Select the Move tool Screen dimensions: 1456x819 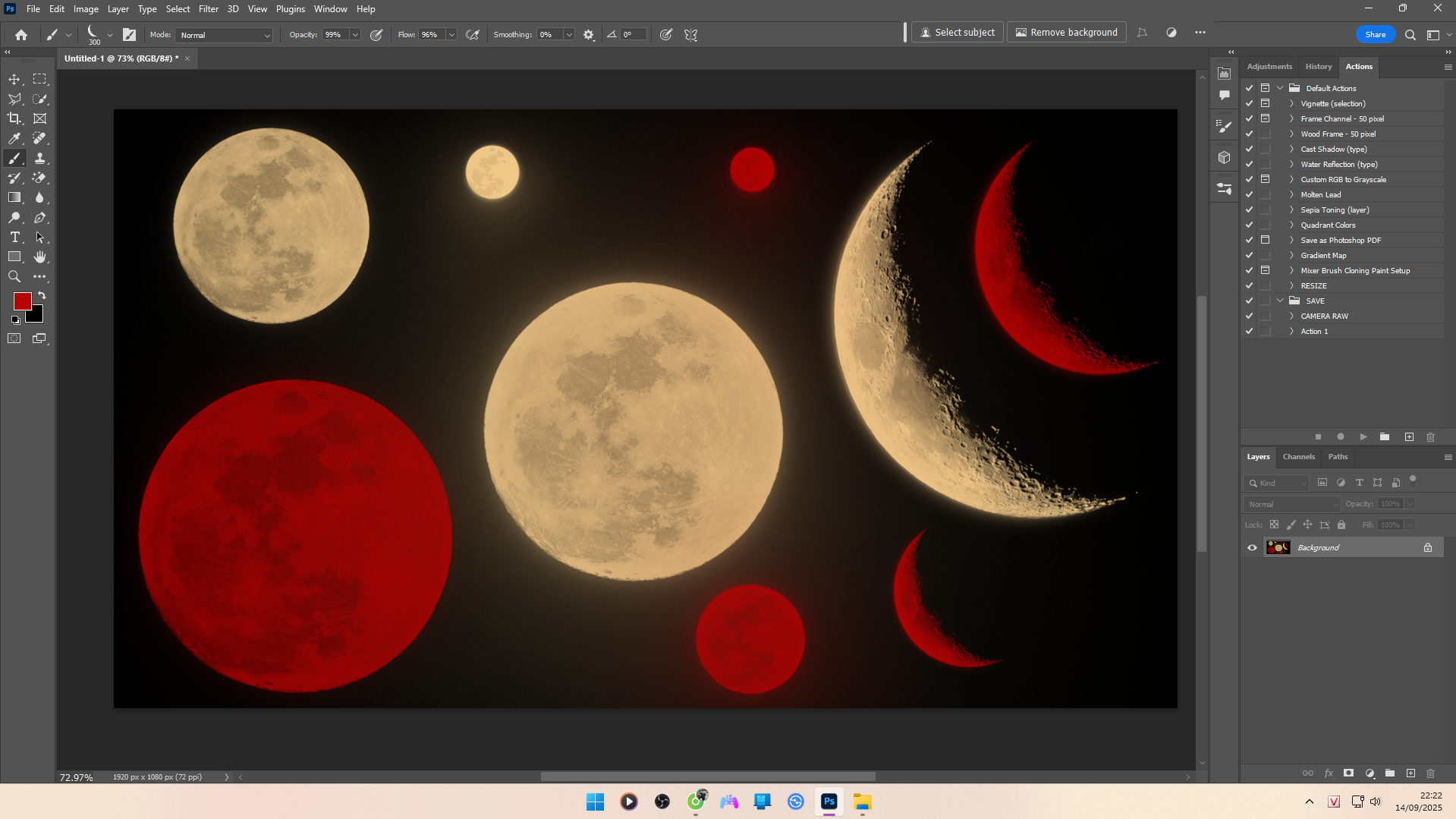(x=14, y=79)
